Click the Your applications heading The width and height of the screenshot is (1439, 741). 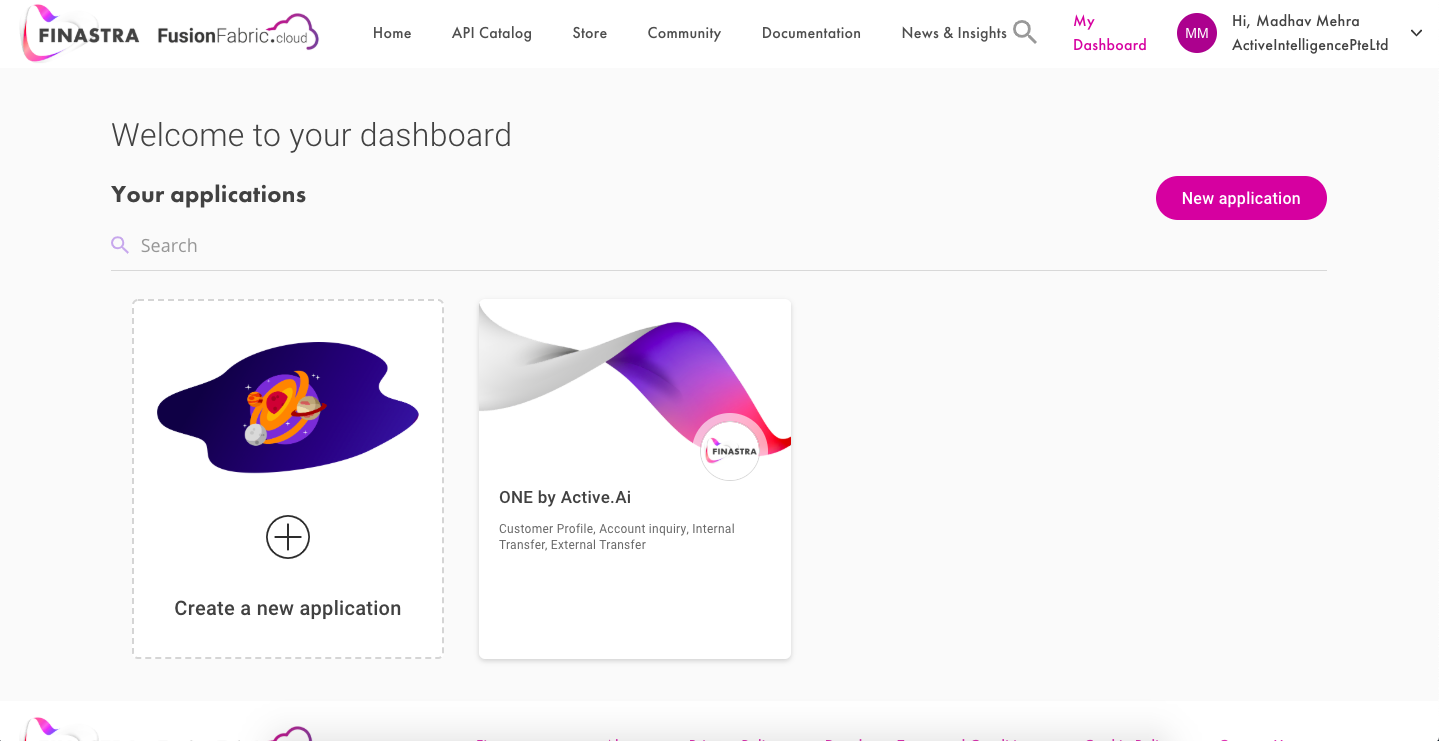pyautogui.click(x=209, y=194)
